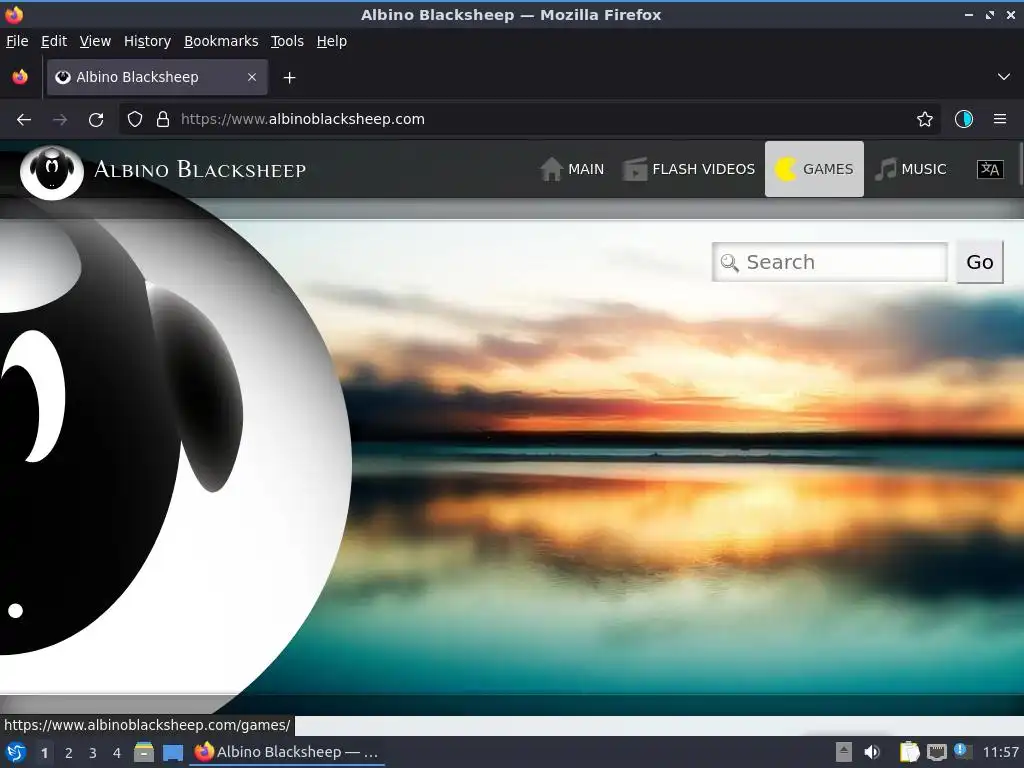Open the file manager taskbar icon
Image resolution: width=1024 pixels, height=768 pixels.
coord(144,752)
